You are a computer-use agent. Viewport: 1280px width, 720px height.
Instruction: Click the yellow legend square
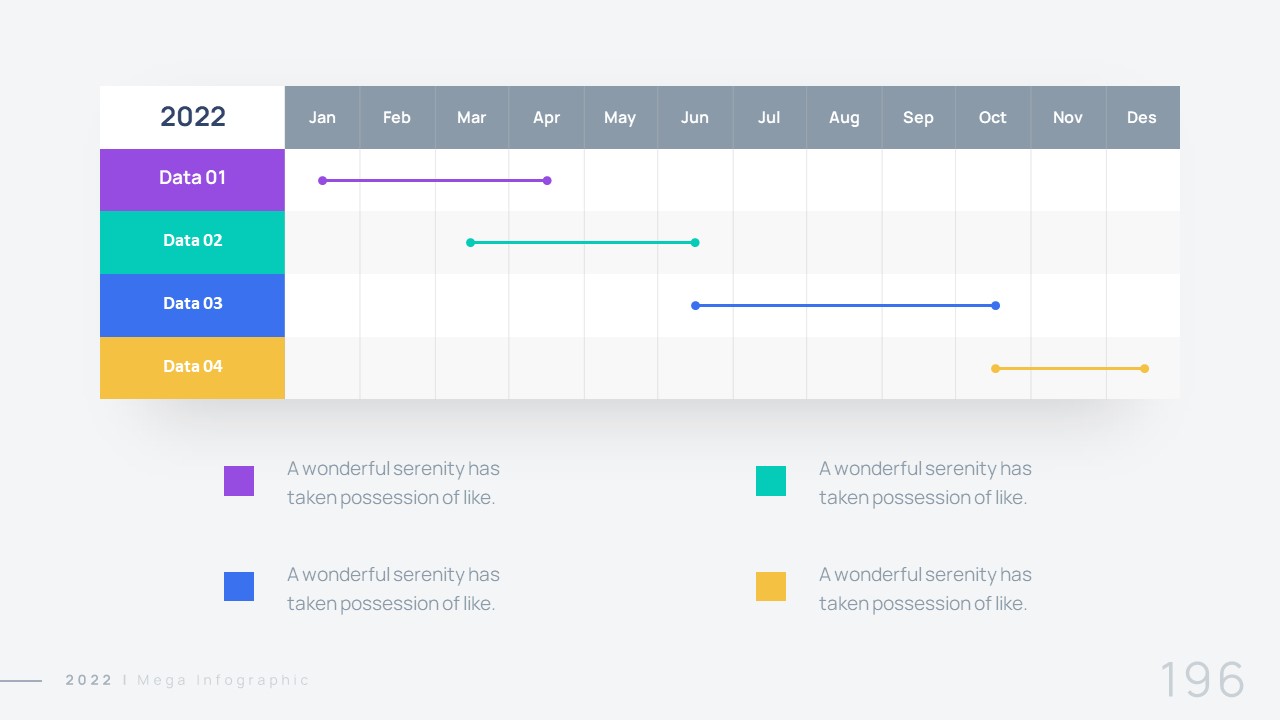(x=771, y=587)
